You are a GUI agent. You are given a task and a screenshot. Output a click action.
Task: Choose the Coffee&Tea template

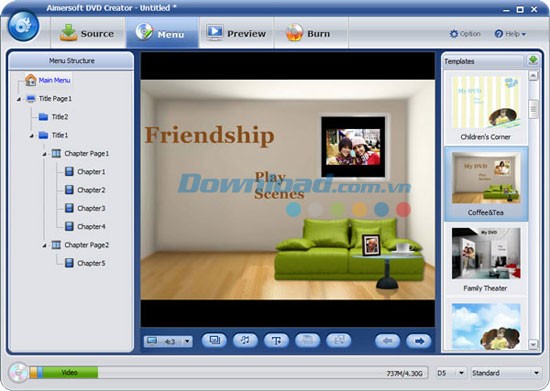pyautogui.click(x=486, y=184)
